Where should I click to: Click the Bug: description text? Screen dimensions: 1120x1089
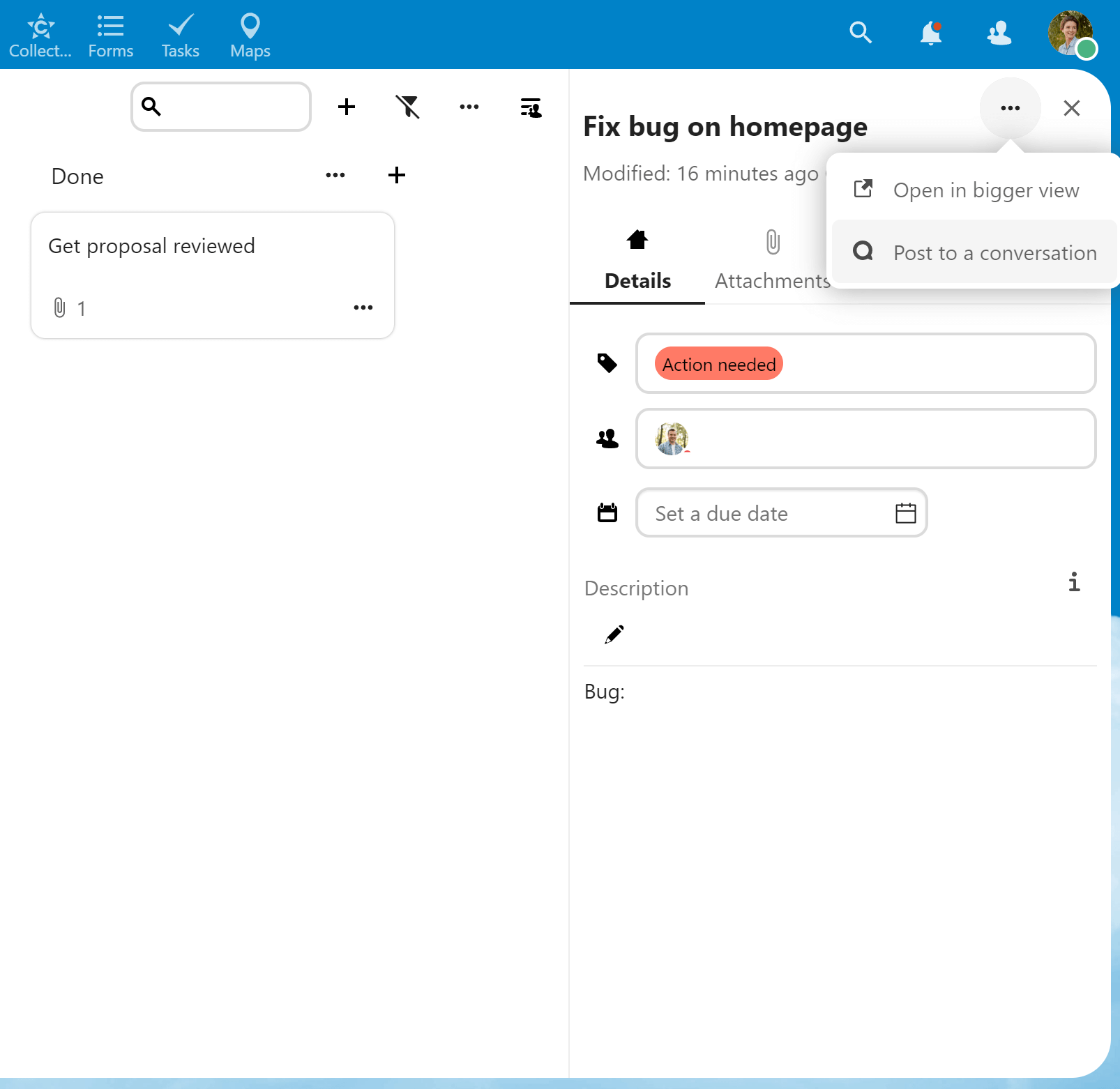605,692
